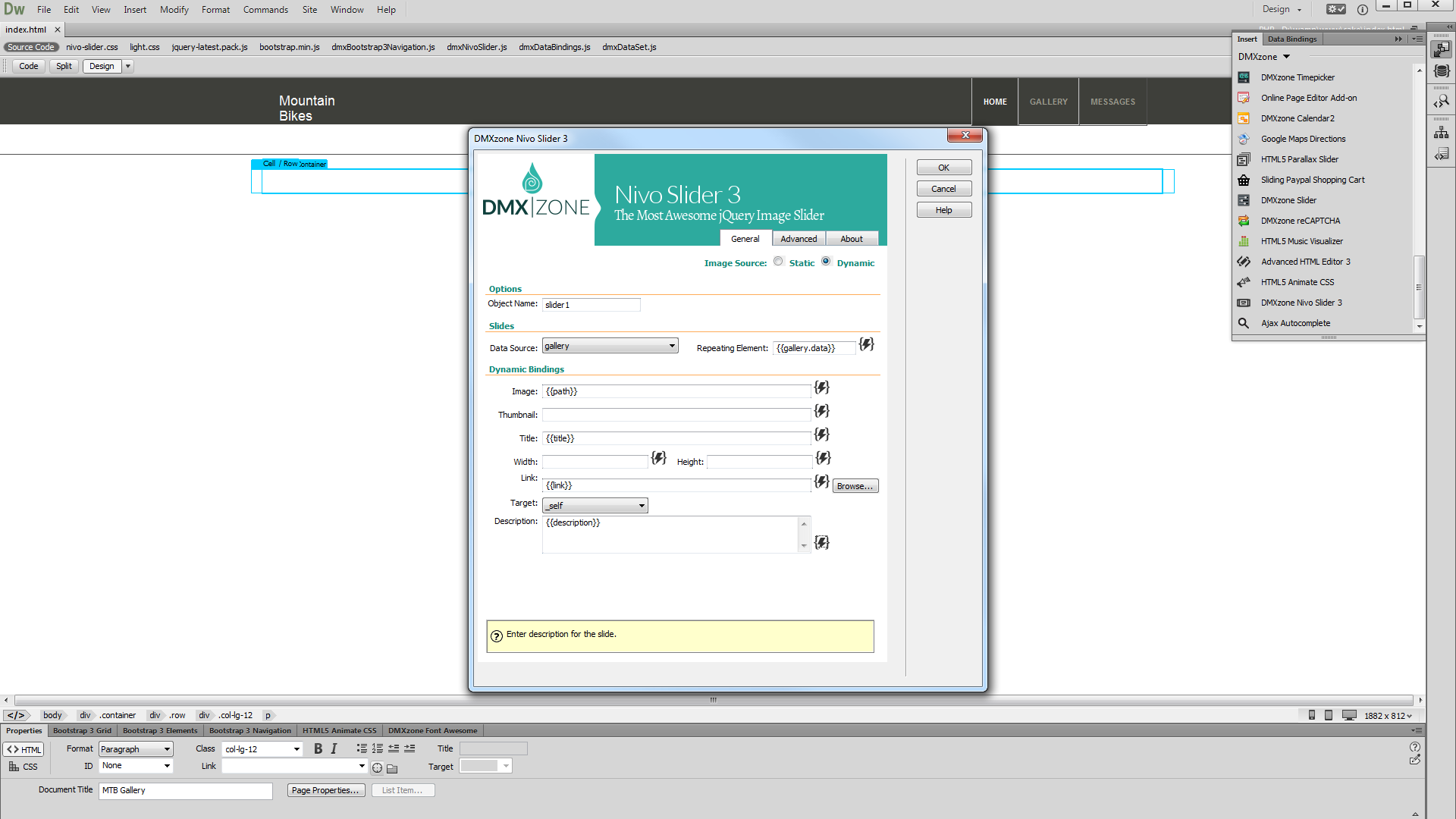Click the DMXzone Timepicker icon
1456x819 pixels.
point(1244,77)
